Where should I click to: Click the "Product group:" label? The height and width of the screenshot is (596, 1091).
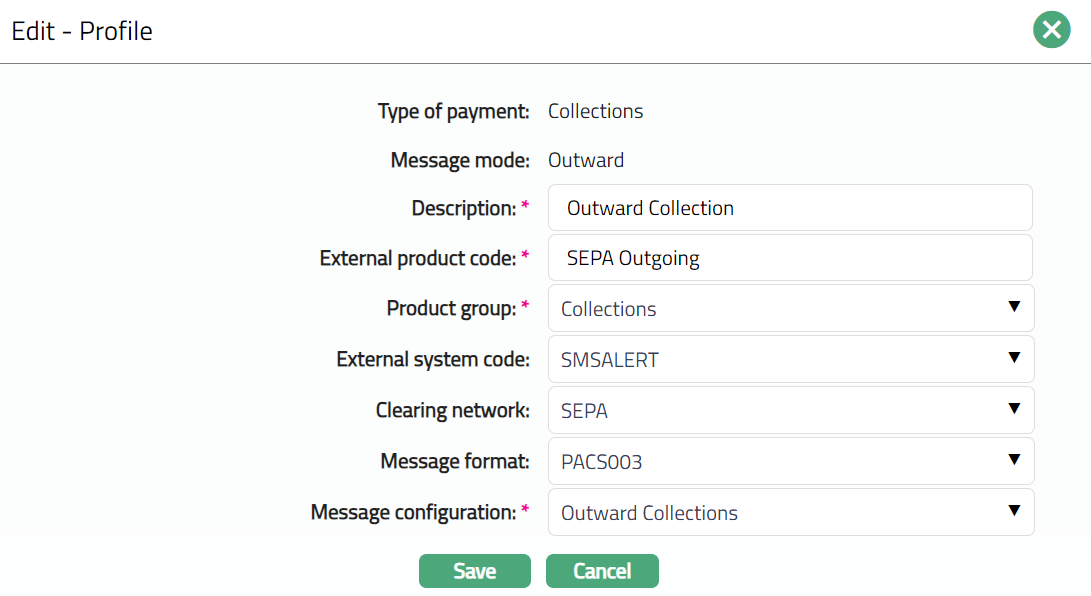pyautogui.click(x=451, y=309)
